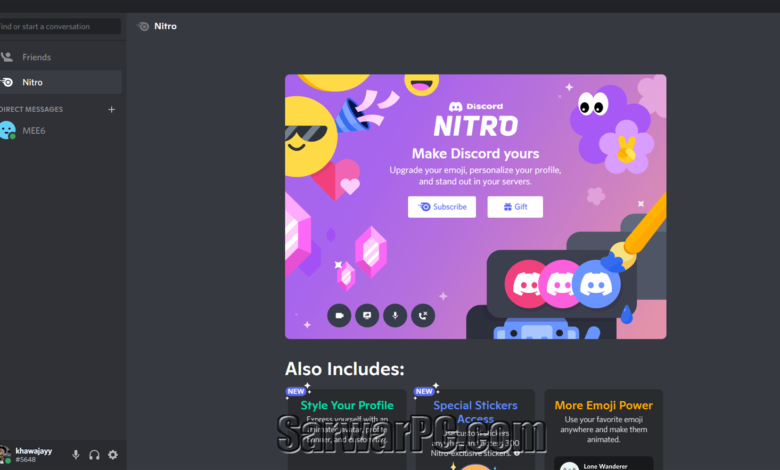Click the khawajayy user avatar
780x470 pixels.
(5, 455)
